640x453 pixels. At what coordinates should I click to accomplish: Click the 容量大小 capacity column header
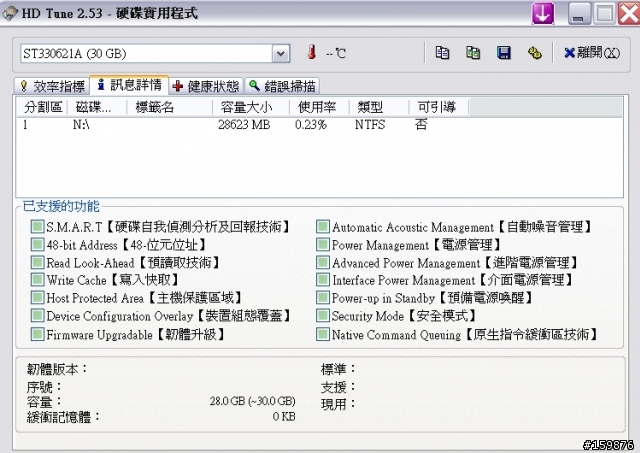pos(251,107)
